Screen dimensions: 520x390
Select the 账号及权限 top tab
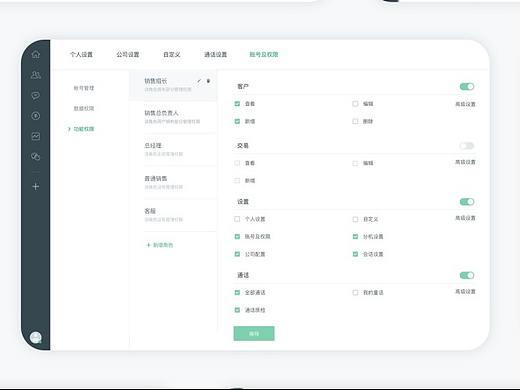pyautogui.click(x=264, y=54)
